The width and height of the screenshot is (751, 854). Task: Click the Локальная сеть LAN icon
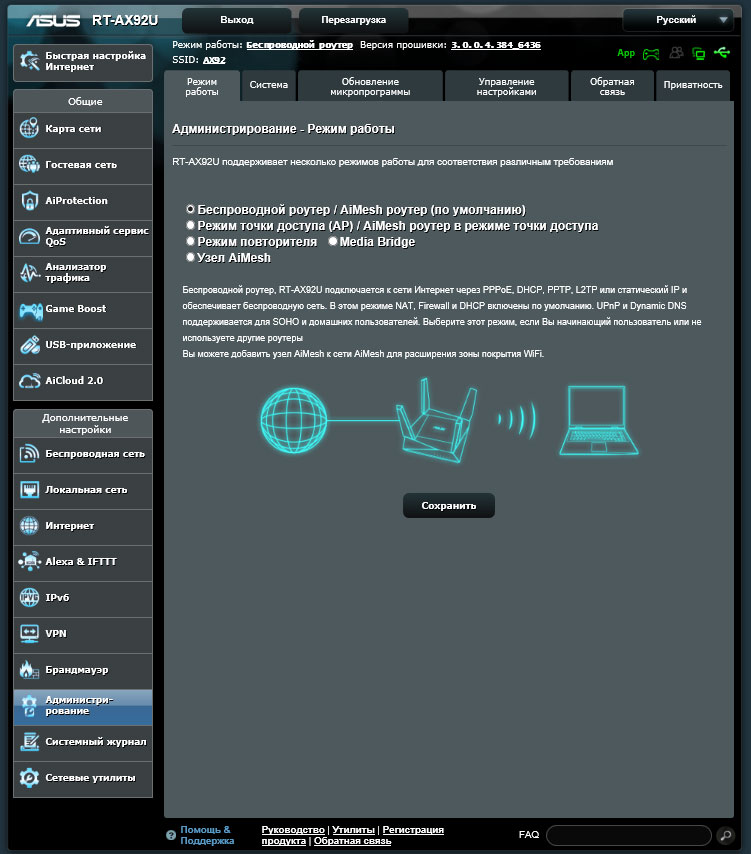click(x=29, y=490)
